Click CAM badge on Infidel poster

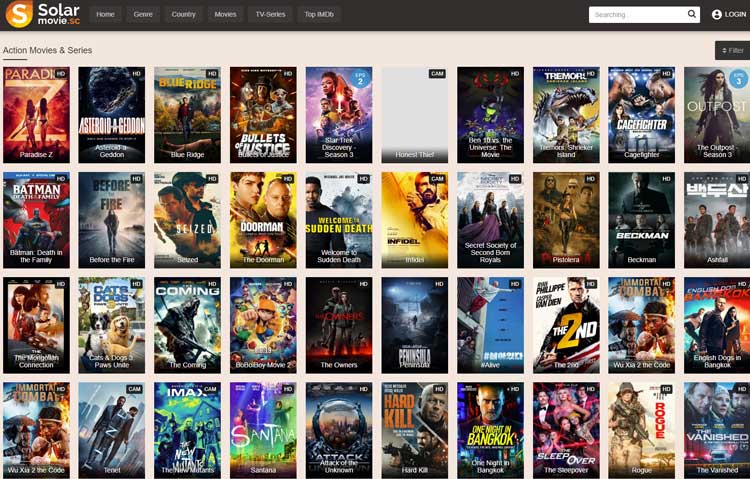(437, 179)
